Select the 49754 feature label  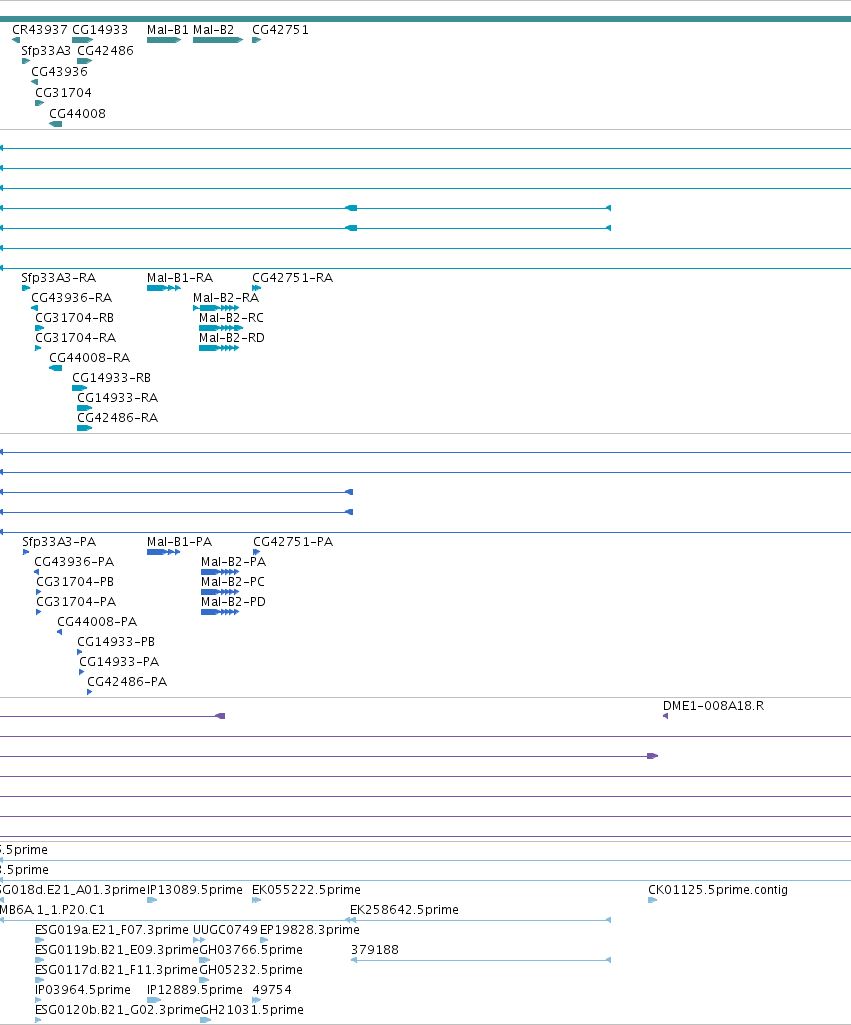272,990
